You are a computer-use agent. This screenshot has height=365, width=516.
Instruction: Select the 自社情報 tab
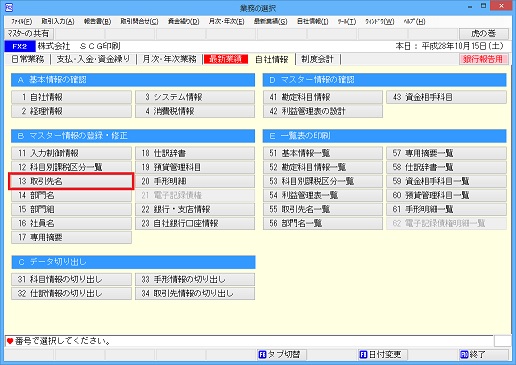click(271, 59)
